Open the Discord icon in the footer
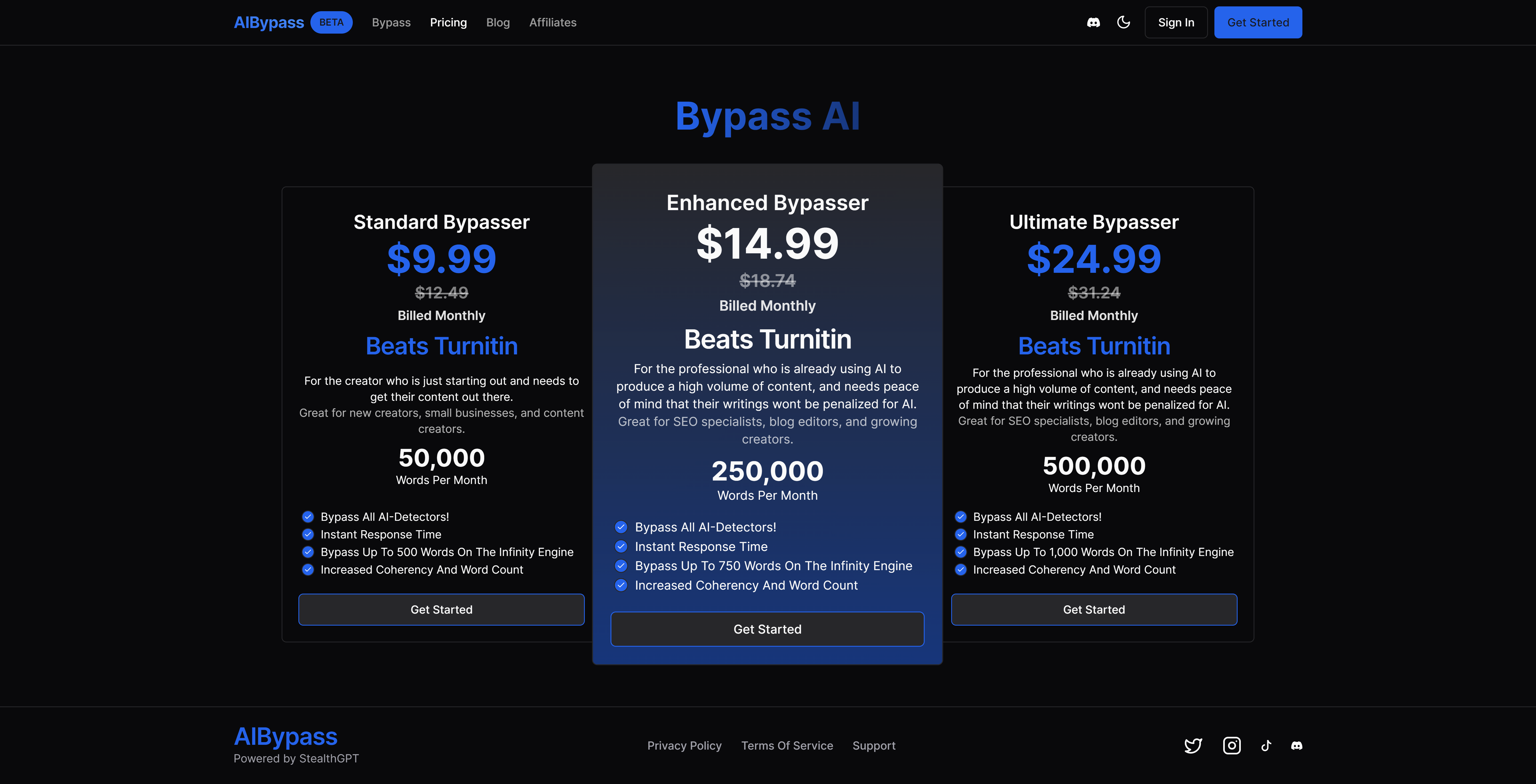 (1297, 745)
